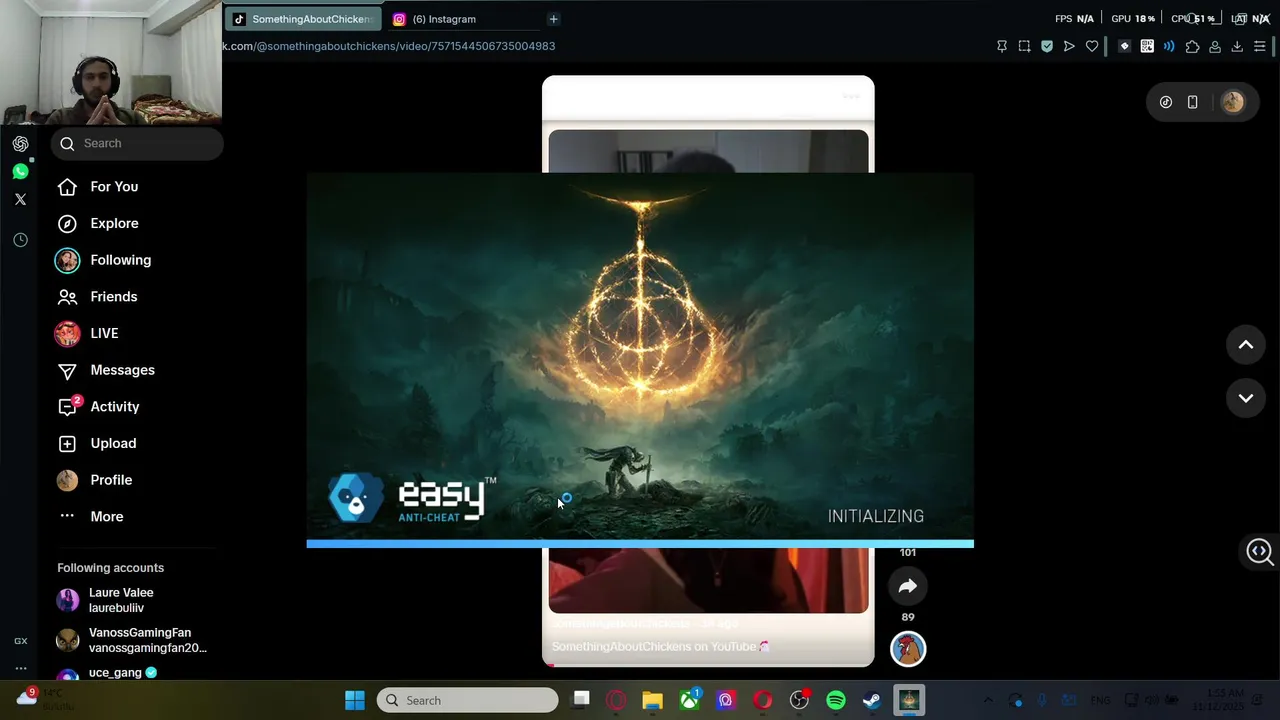Open the Elden Ring taskbar icon

(909, 700)
